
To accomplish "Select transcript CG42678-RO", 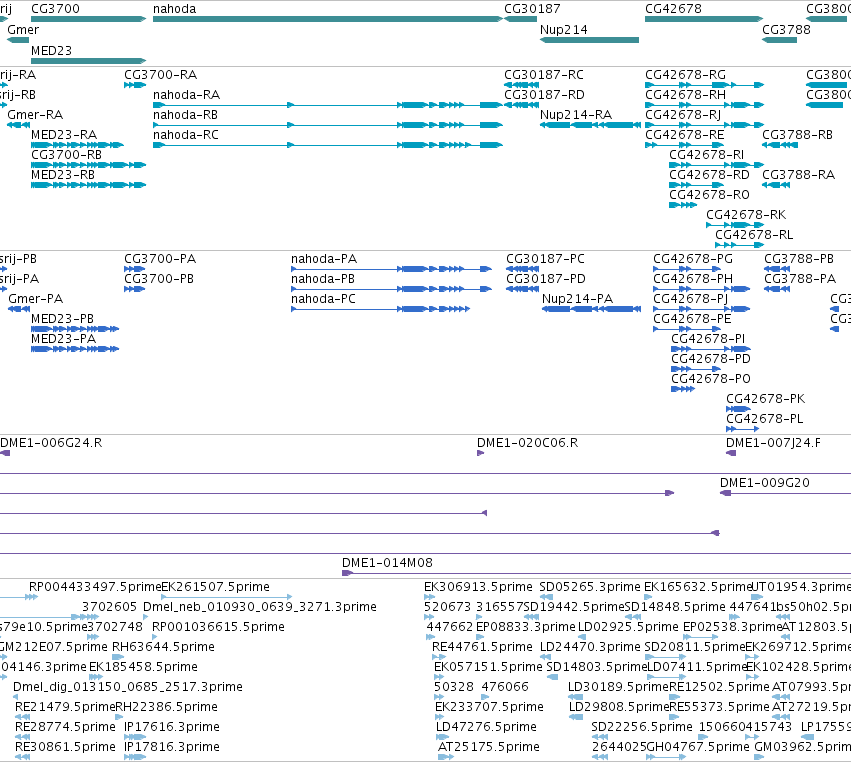I will coord(683,205).
